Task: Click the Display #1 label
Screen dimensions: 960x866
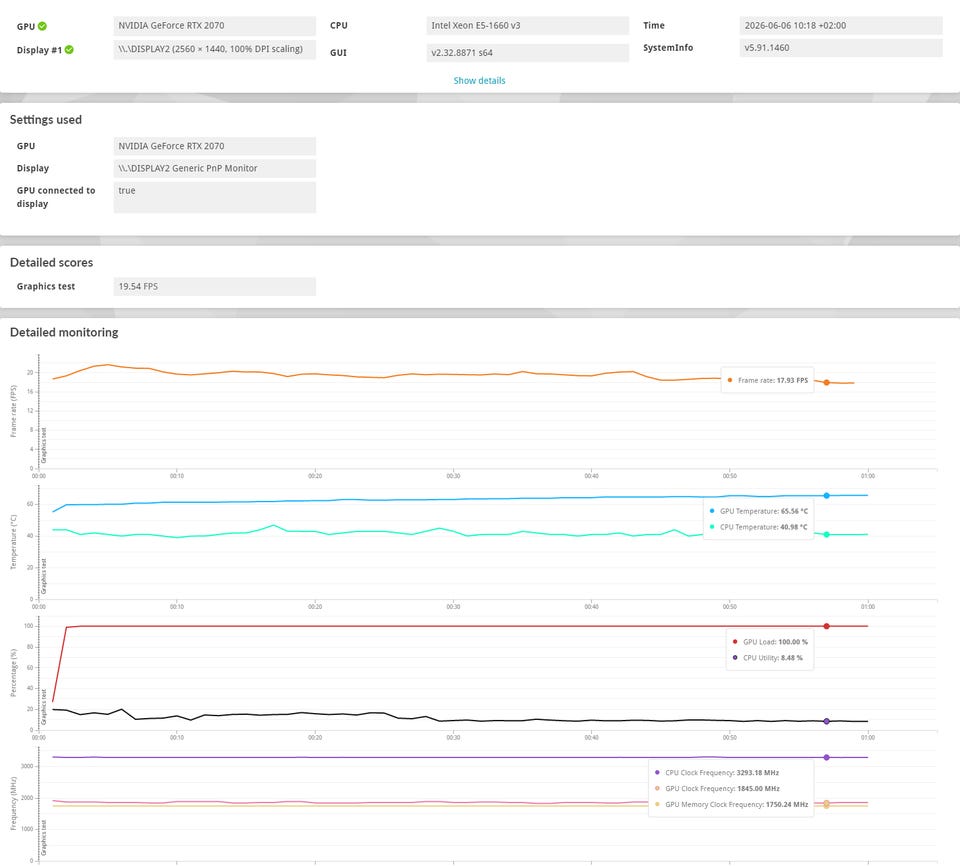Action: coord(39,50)
